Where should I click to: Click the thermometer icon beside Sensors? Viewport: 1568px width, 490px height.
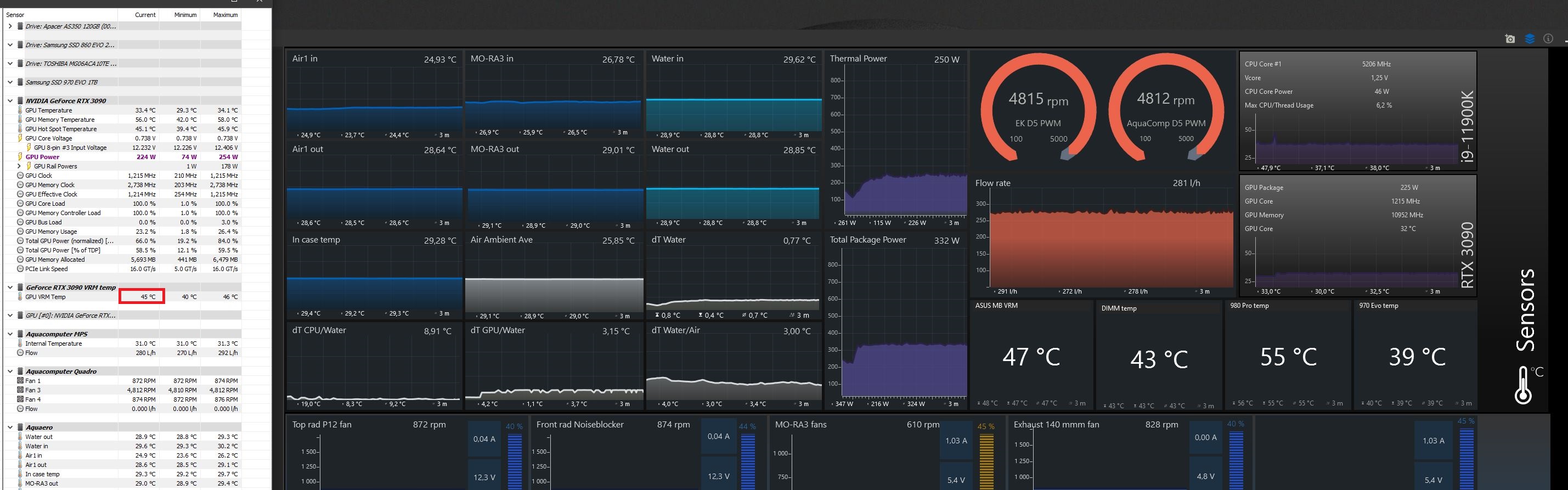[1523, 385]
